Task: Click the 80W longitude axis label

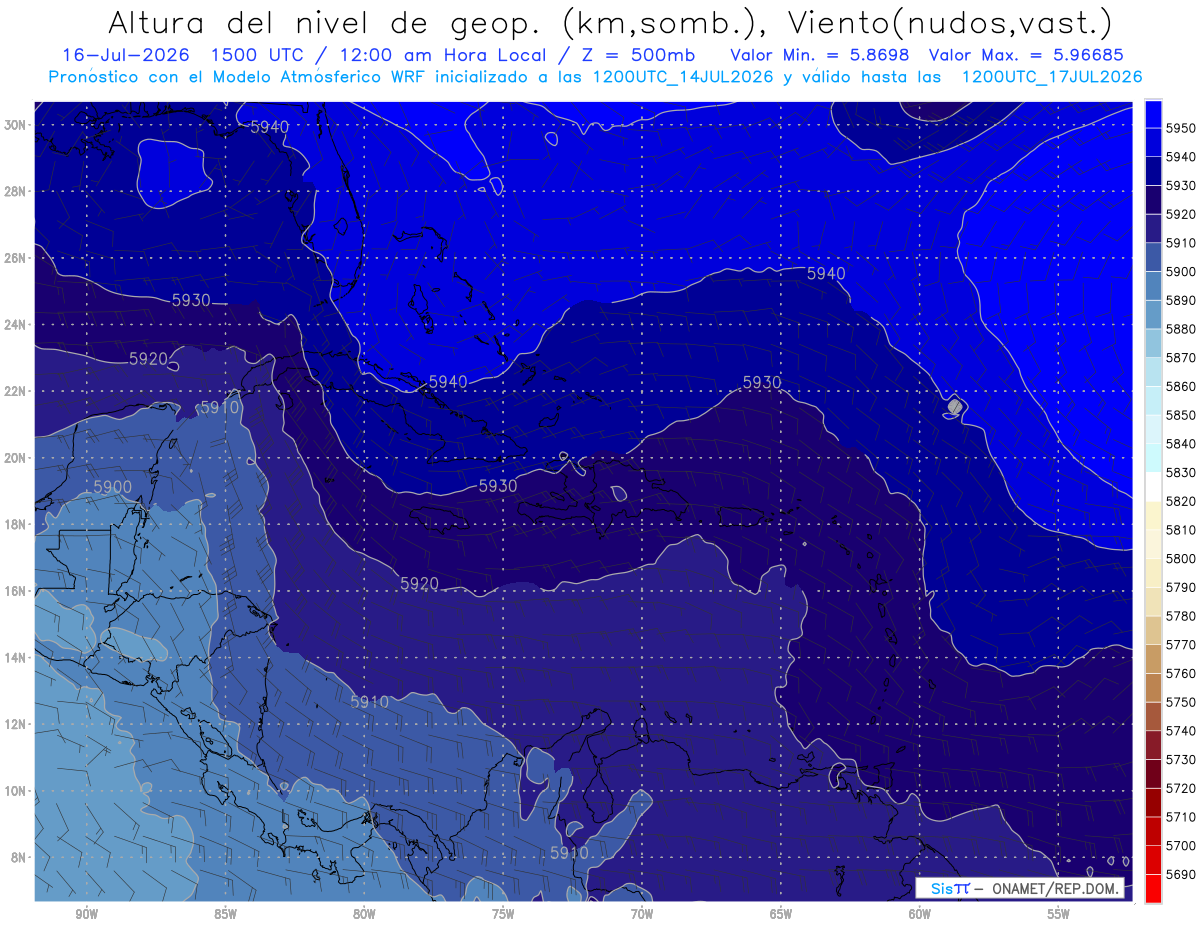Action: click(x=364, y=914)
